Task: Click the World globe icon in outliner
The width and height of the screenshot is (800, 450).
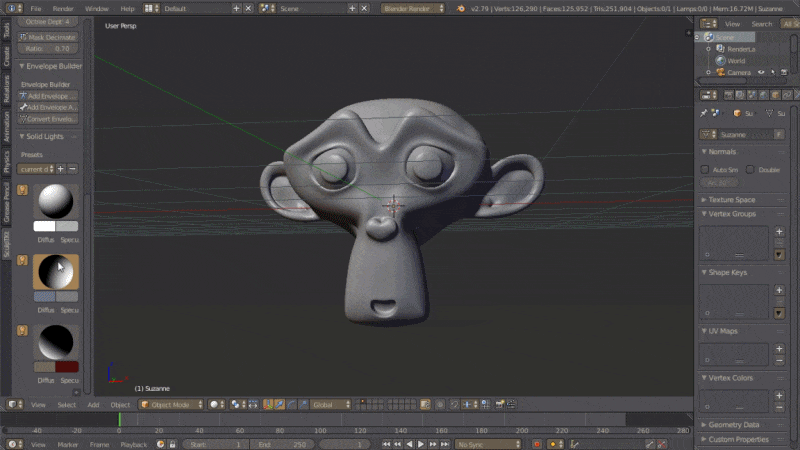Action: pos(720,61)
